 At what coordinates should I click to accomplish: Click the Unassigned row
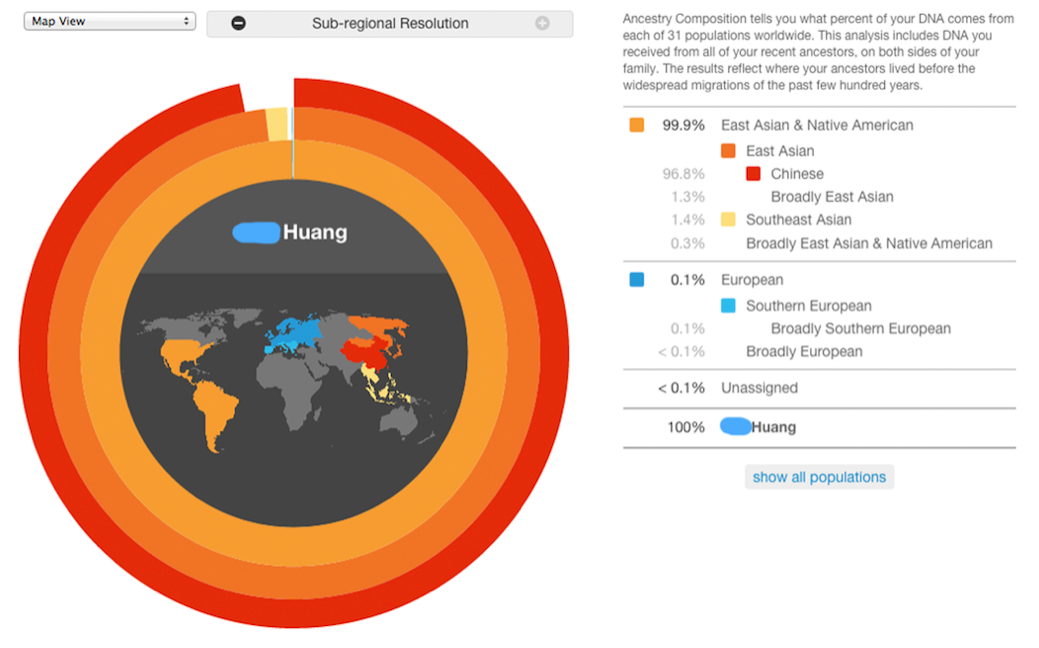tap(759, 388)
